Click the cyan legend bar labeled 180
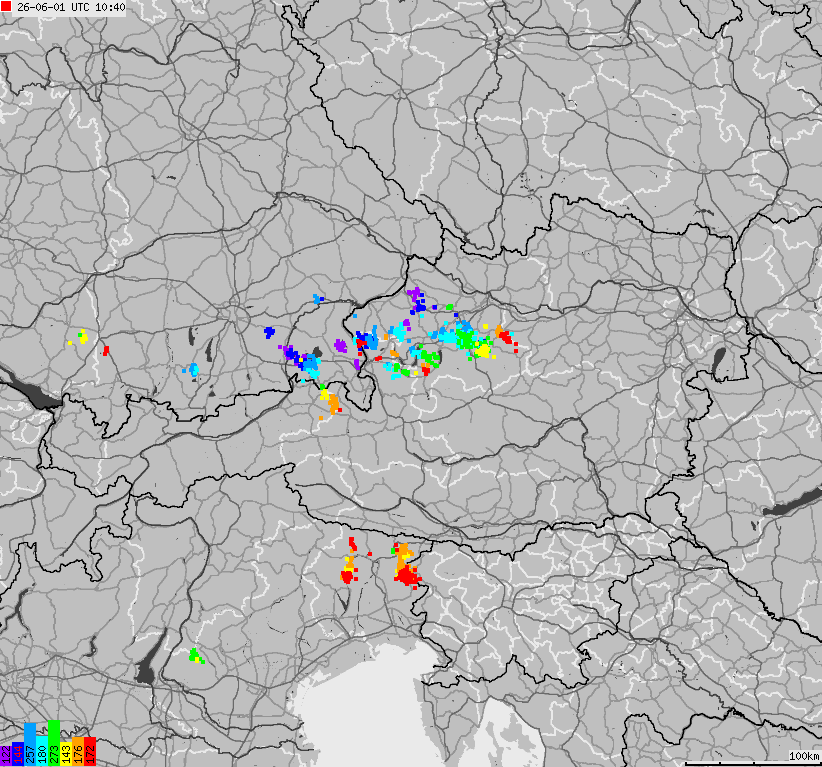 (42, 751)
